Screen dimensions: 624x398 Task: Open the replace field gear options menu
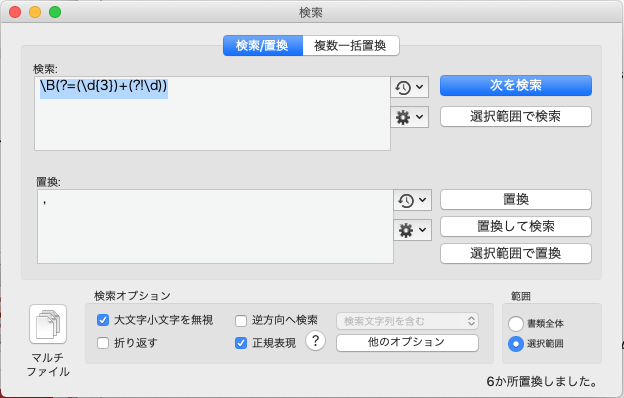click(413, 230)
